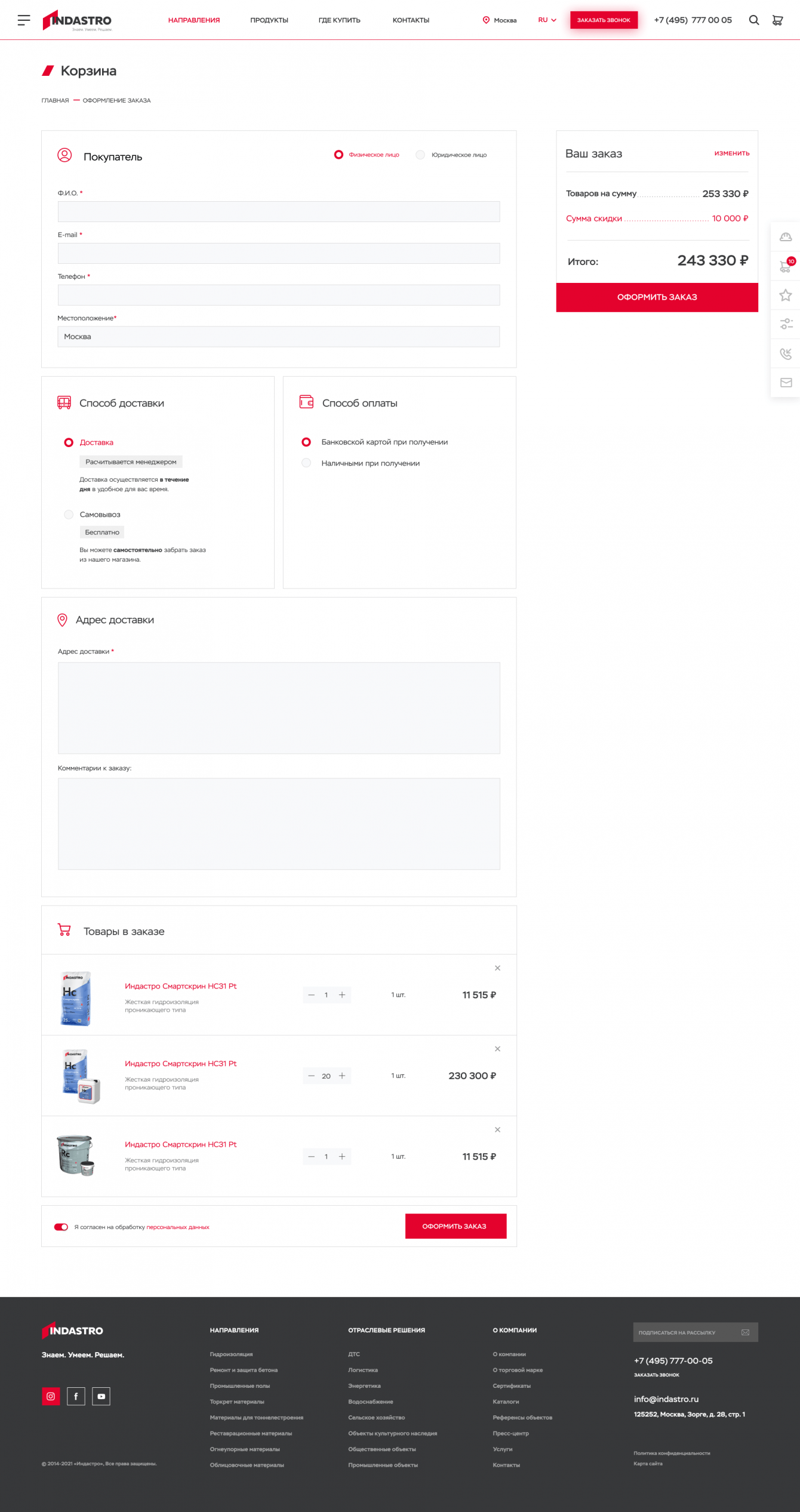
Task: Click into the Адрес доставки text area
Action: tap(279, 708)
